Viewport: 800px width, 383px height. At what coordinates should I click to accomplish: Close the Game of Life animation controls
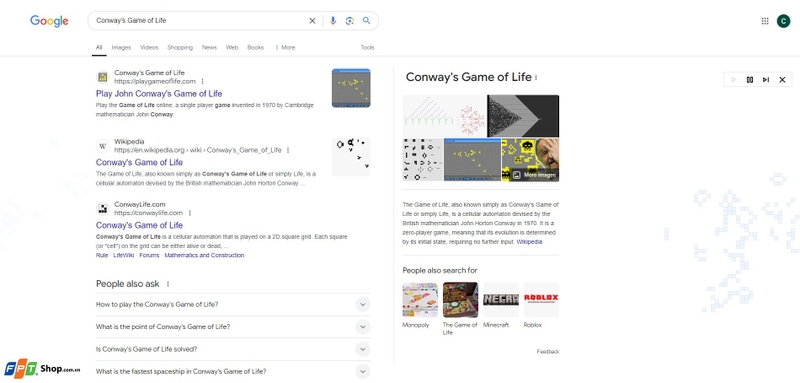click(x=782, y=80)
